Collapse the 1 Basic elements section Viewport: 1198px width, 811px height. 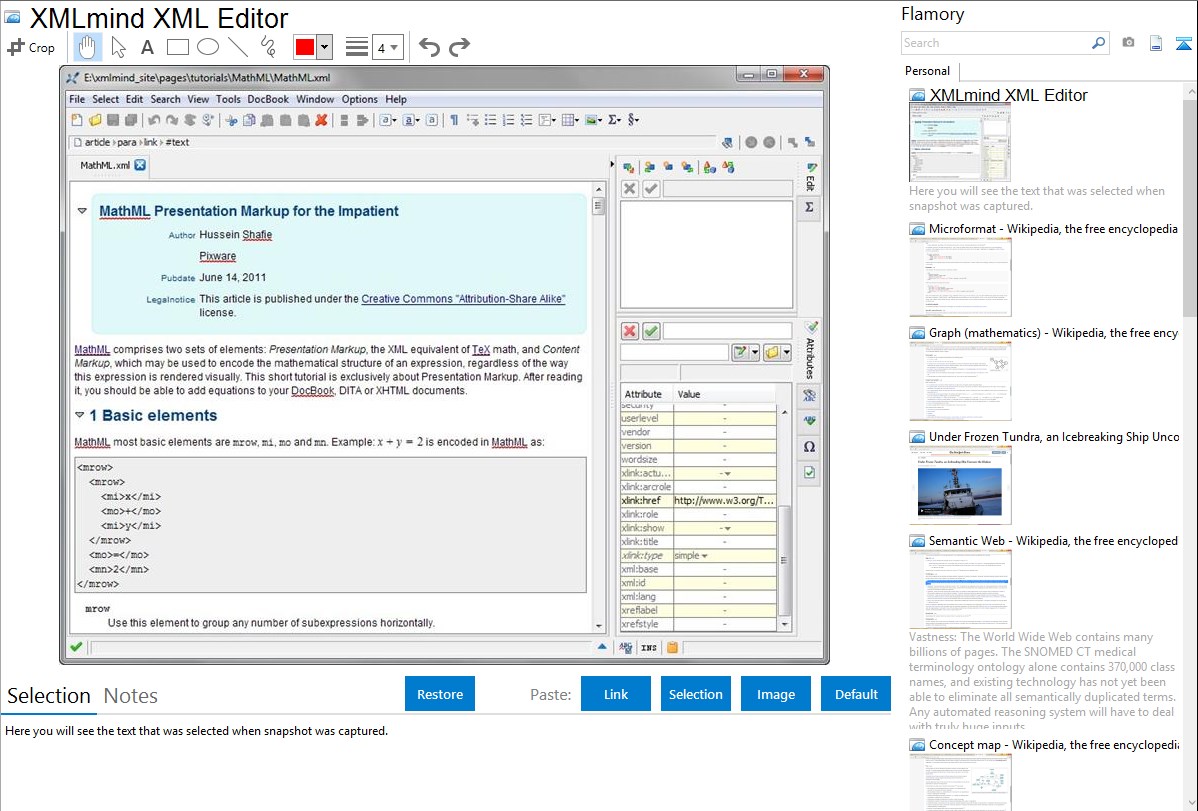[x=79, y=415]
